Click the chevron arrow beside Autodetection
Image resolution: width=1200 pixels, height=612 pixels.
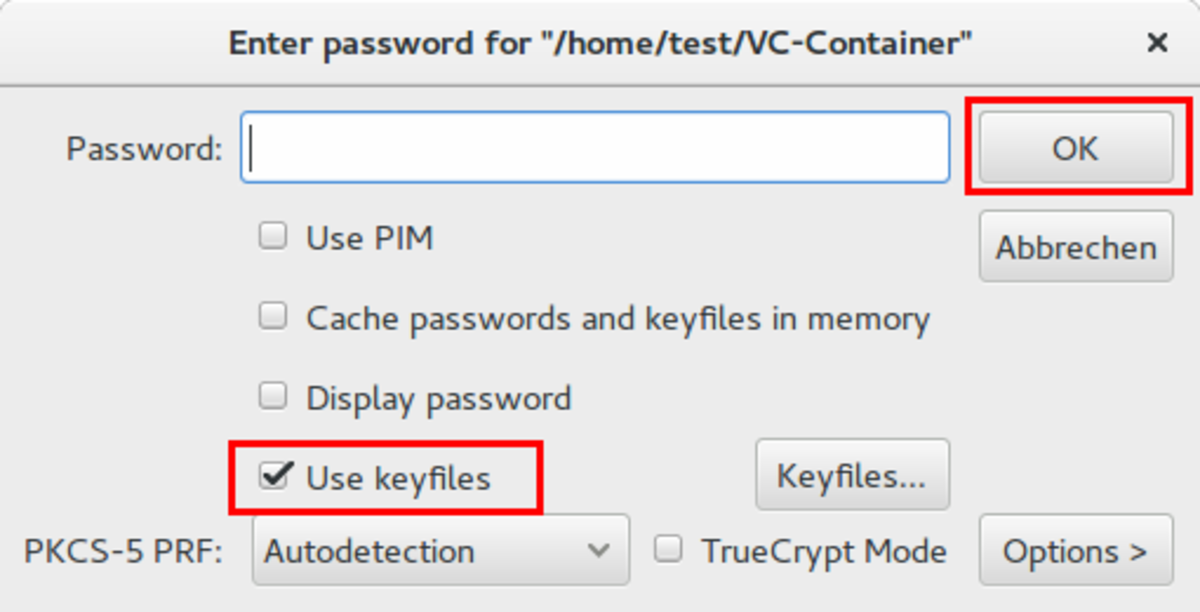(x=599, y=551)
